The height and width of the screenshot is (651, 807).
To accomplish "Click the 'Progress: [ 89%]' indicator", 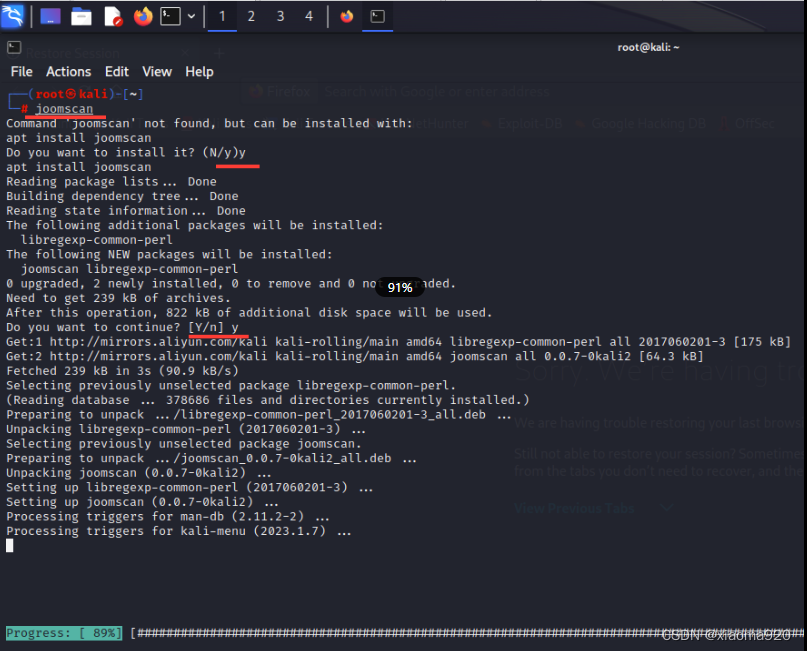I will (x=64, y=633).
